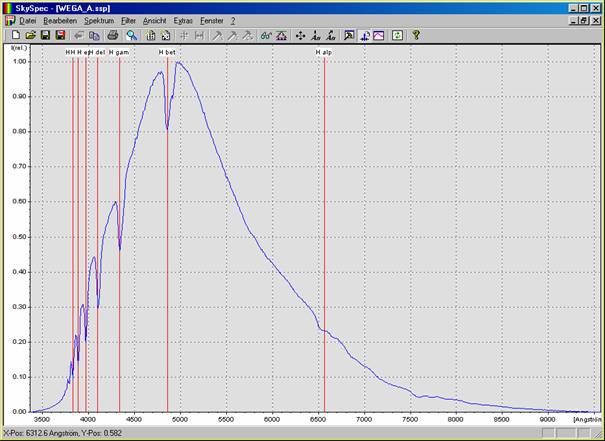This screenshot has width=605, height=441.
Task: Click the New document toolbar icon
Action: coord(16,35)
